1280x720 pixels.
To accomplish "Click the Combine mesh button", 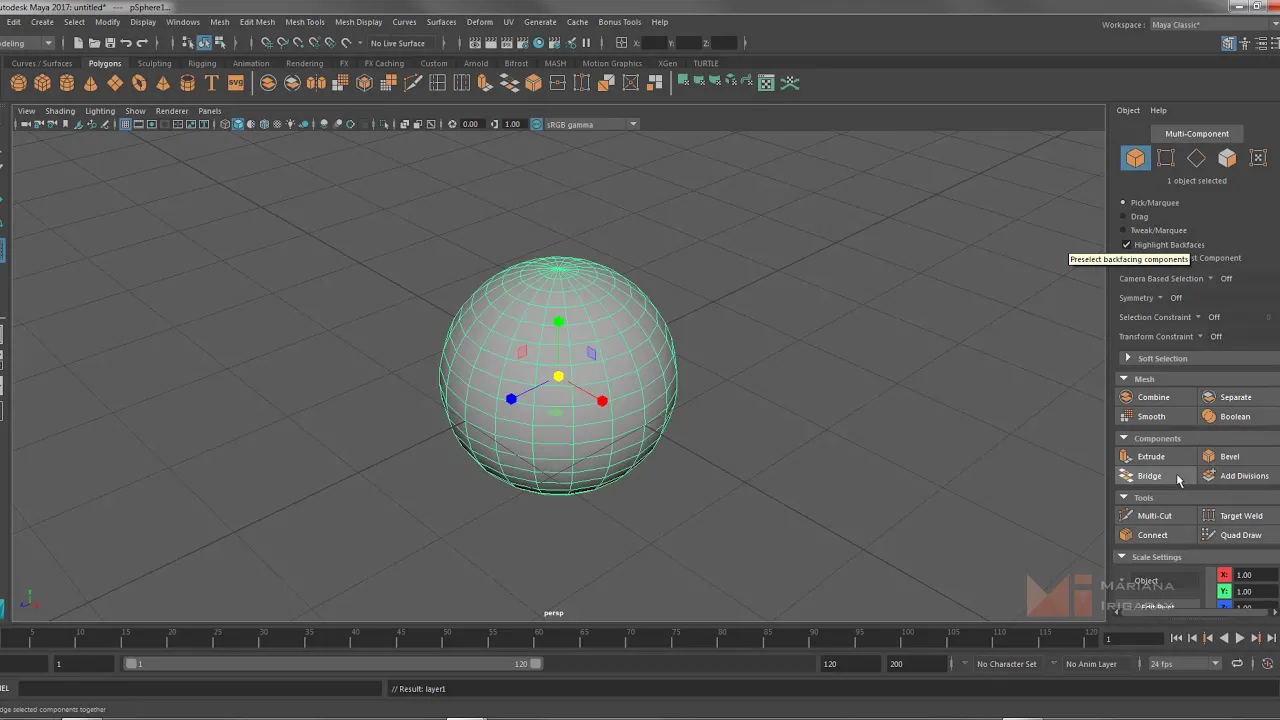I will pyautogui.click(x=1156, y=397).
